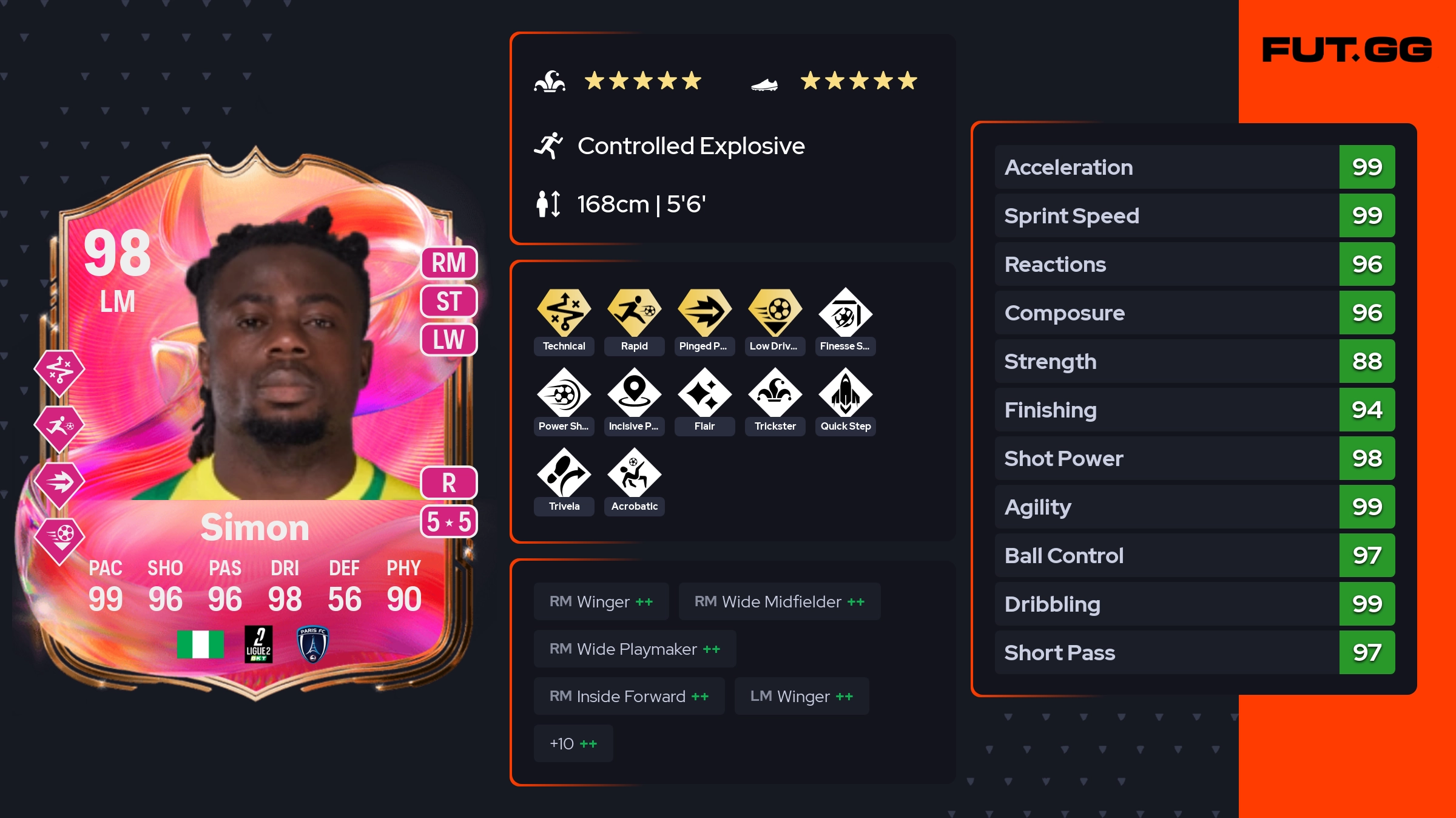Click the Trivela playstyle icon
Screen dimensions: 1456x818
pyautogui.click(x=564, y=473)
